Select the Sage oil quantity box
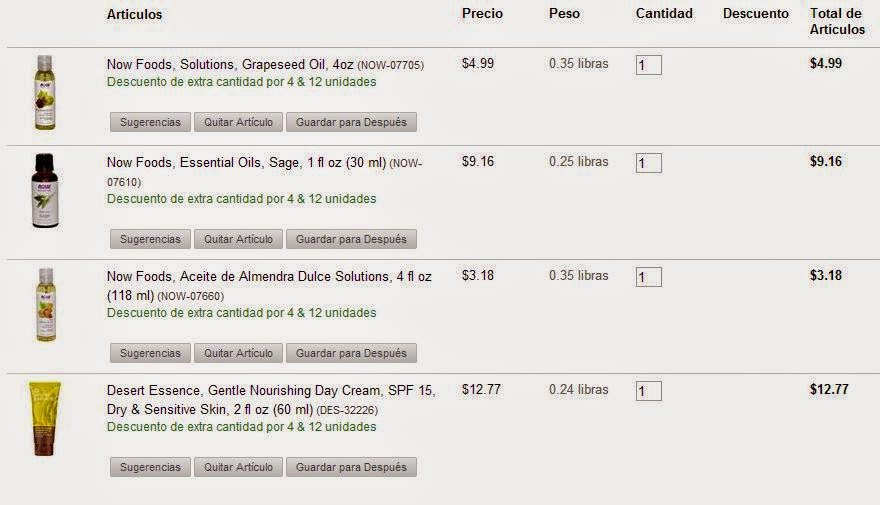The image size is (880, 505). pos(648,163)
